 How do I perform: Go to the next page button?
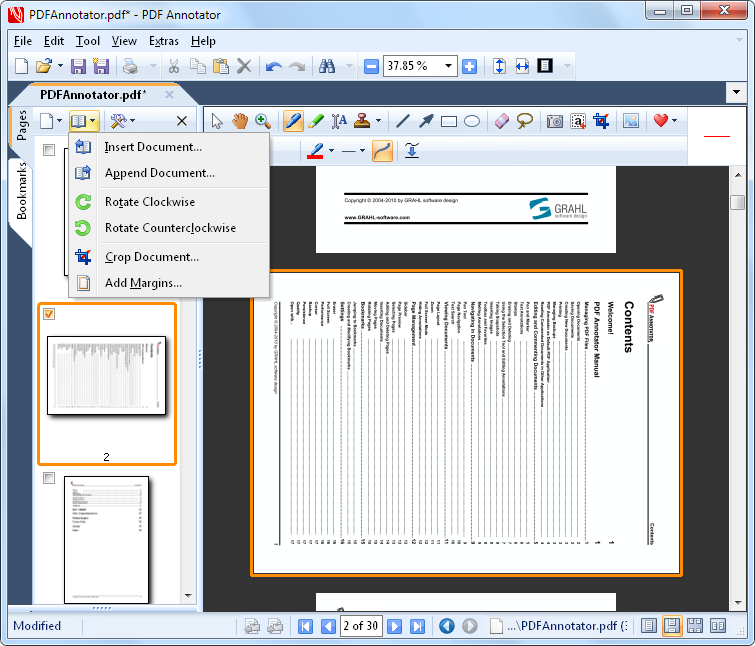click(x=395, y=626)
